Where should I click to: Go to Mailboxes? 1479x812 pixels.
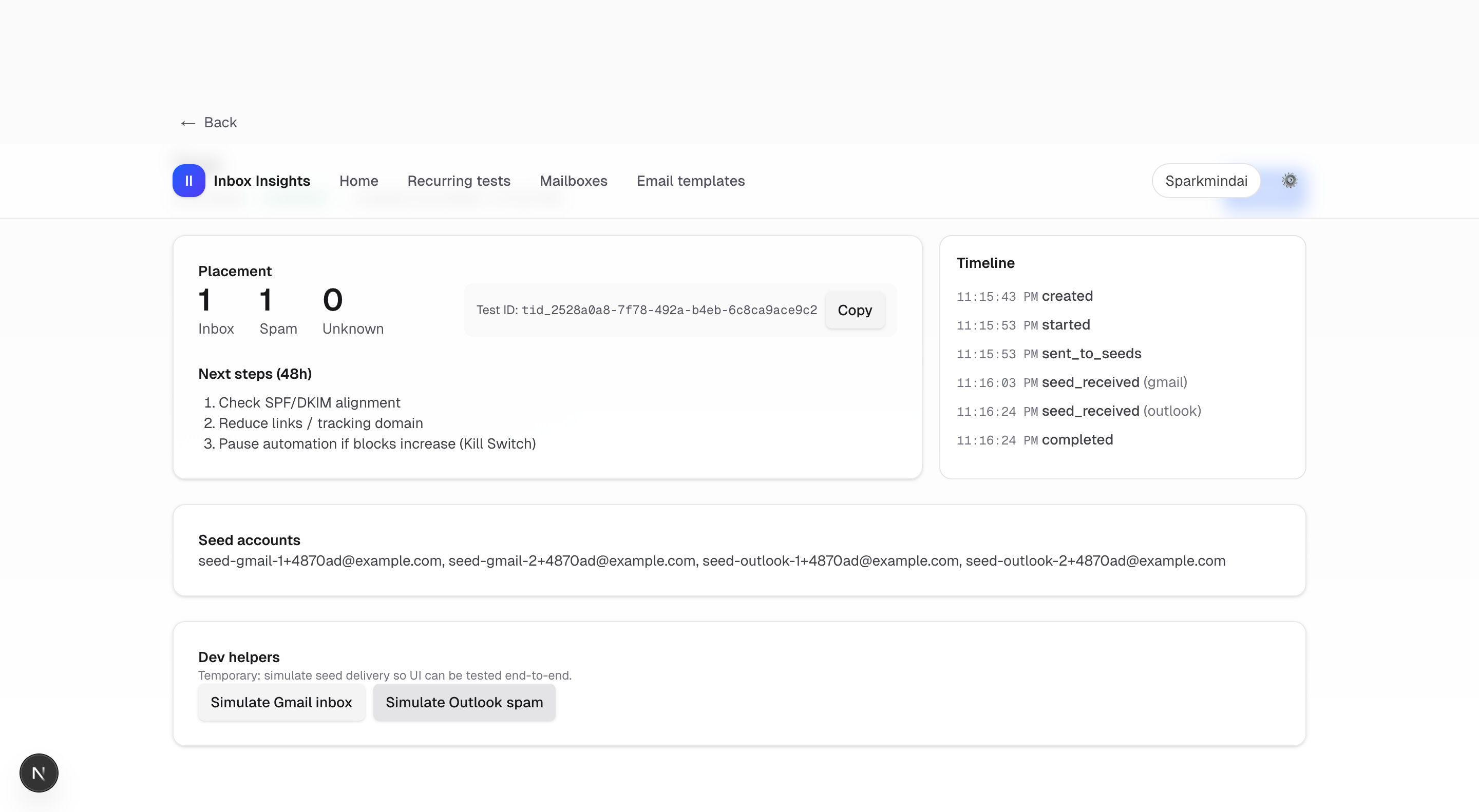pos(573,181)
